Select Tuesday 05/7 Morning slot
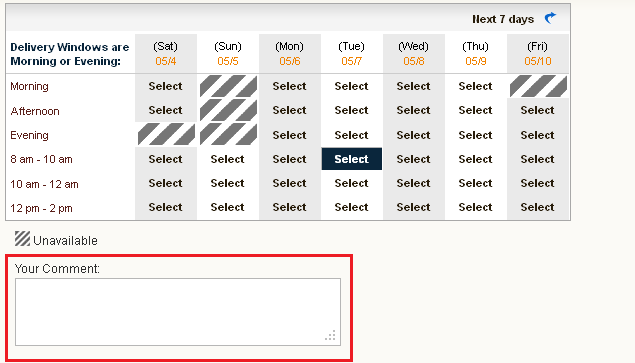The height and width of the screenshot is (363, 635). [x=352, y=86]
